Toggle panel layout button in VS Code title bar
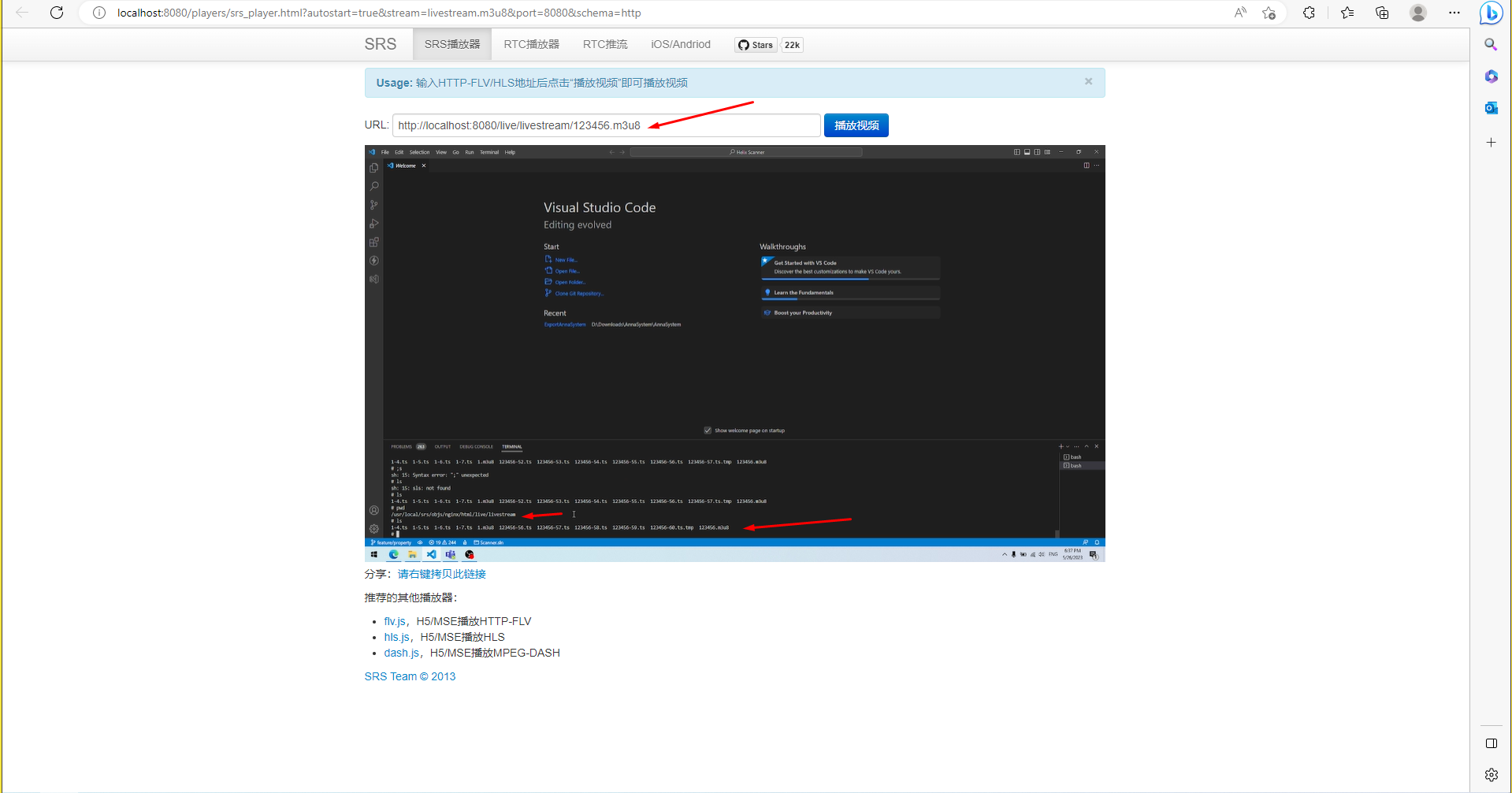This screenshot has height=793, width=1512. click(x=1027, y=152)
